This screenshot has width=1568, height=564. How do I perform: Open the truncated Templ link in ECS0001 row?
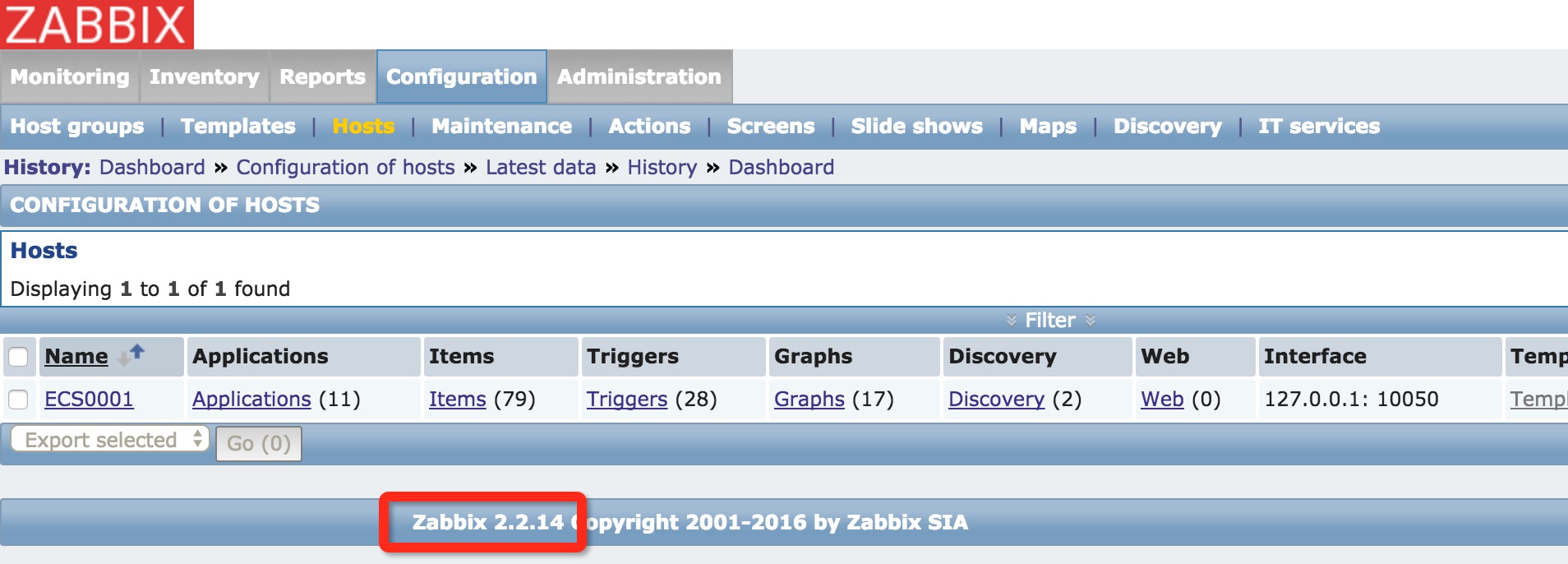[x=1538, y=399]
